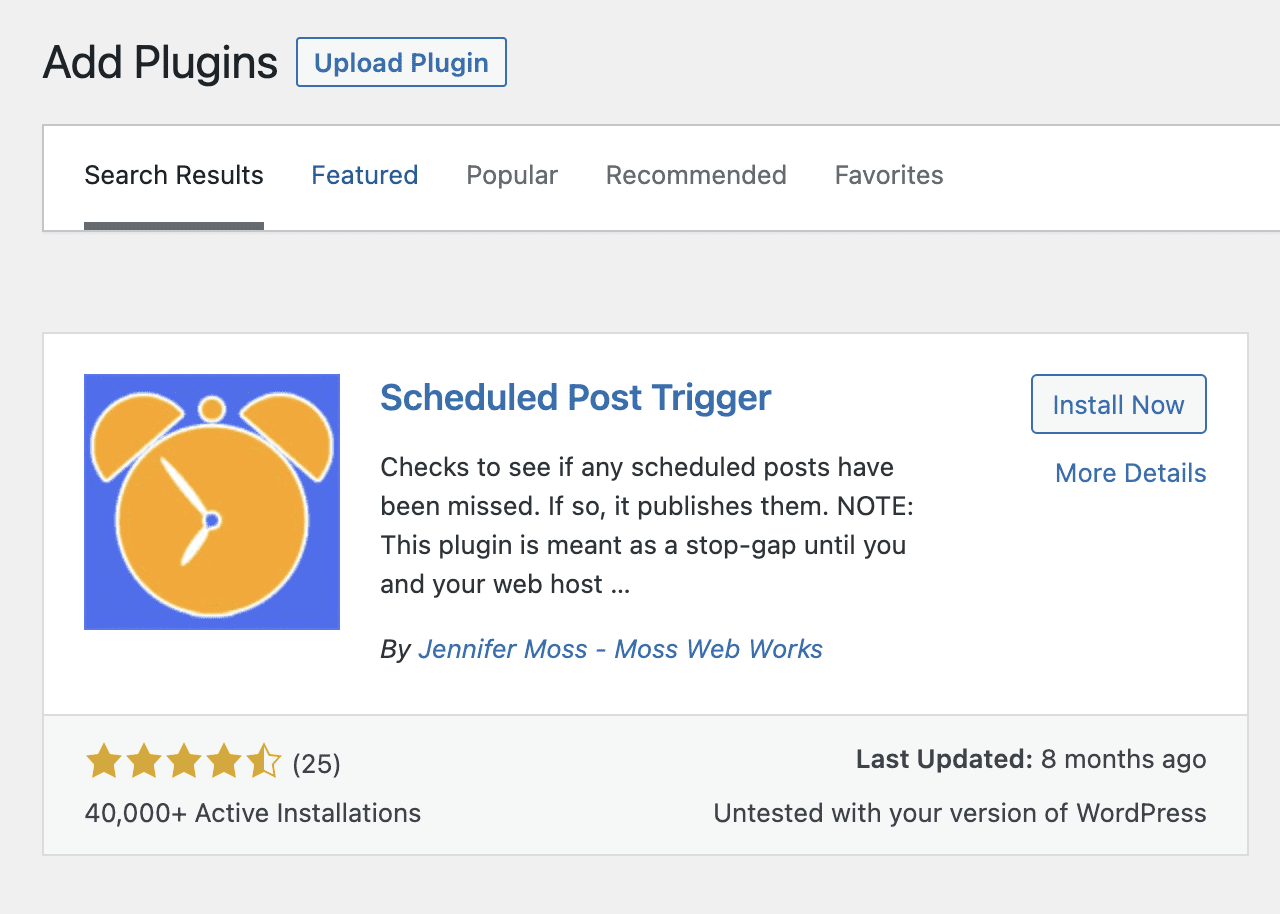1280x914 pixels.
Task: Go to the Popular tab
Action: 512,176
